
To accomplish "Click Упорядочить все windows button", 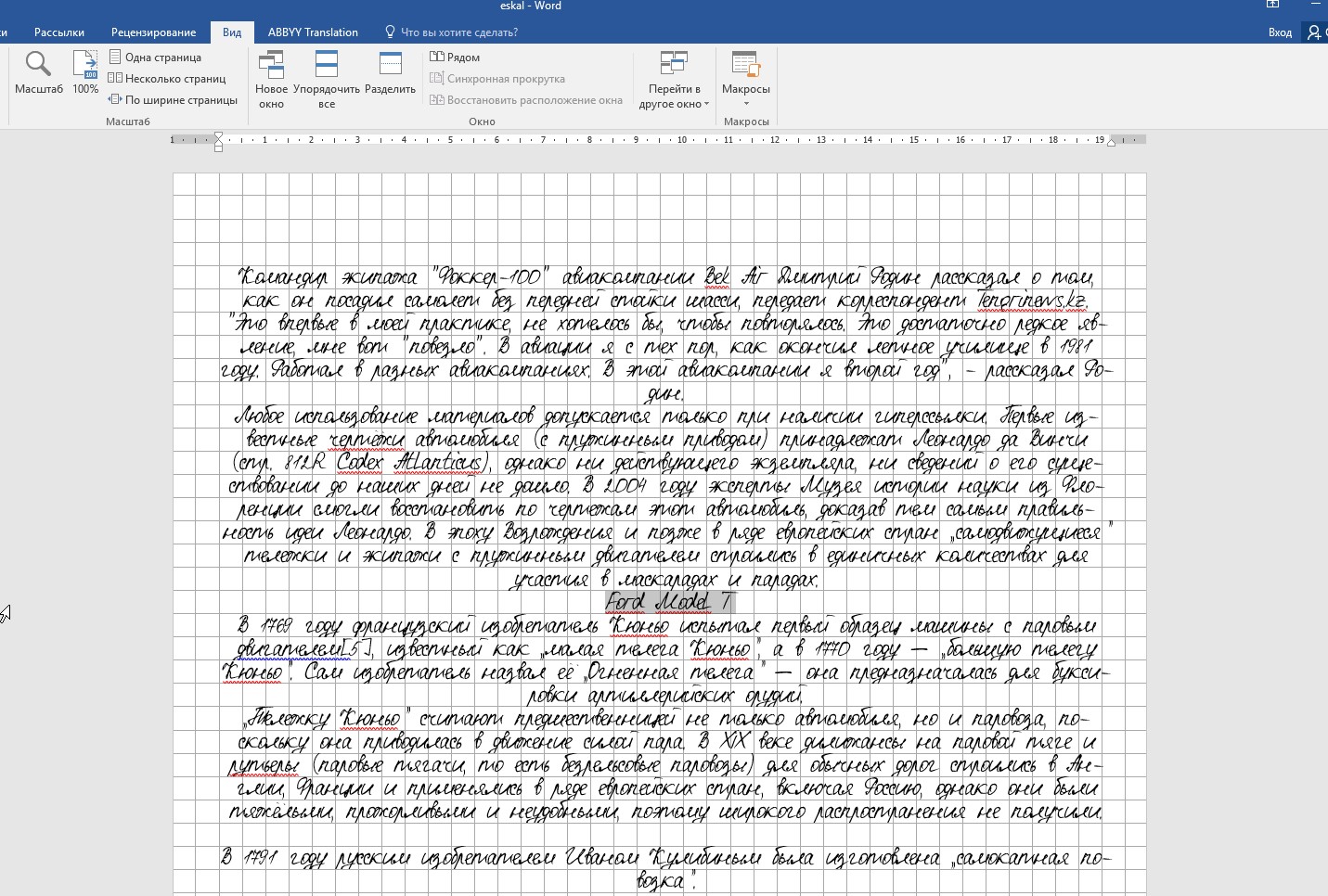I will point(327,81).
